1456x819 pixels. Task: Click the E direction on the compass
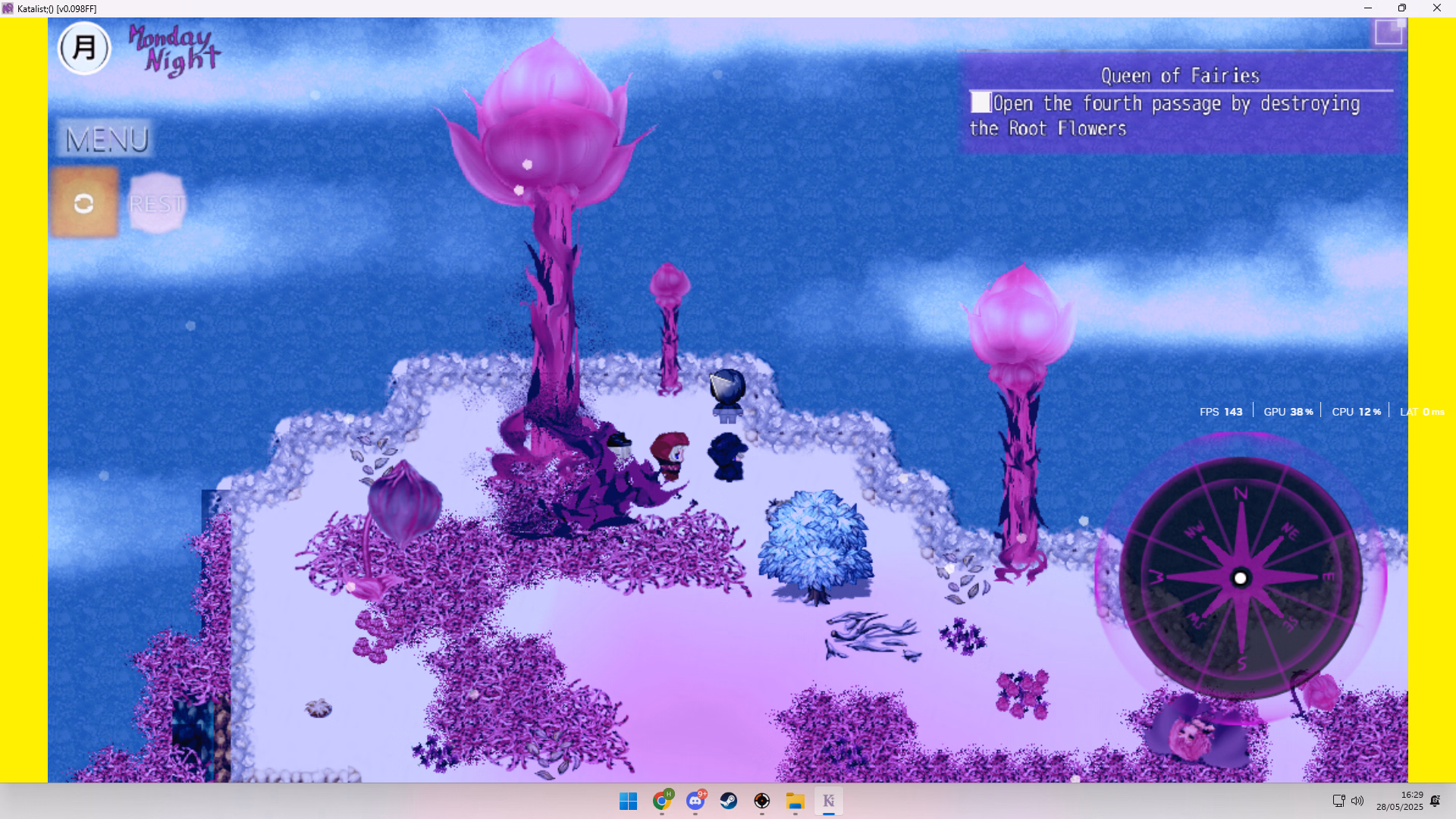[1328, 578]
